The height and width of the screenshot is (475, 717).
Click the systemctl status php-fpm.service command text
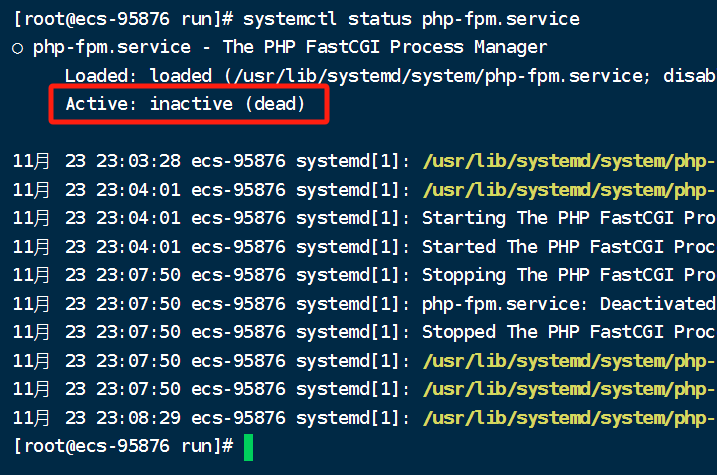coord(411,19)
